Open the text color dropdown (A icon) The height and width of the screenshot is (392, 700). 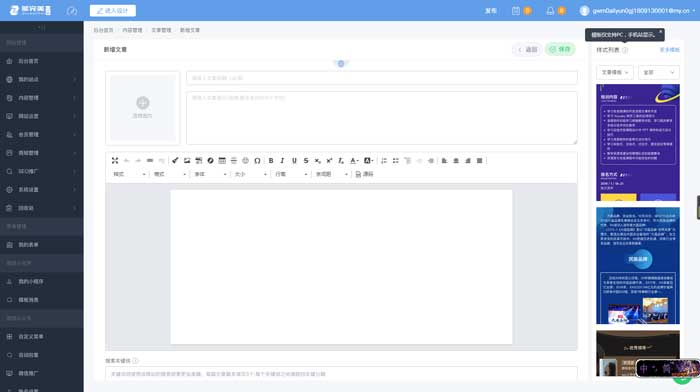point(354,161)
